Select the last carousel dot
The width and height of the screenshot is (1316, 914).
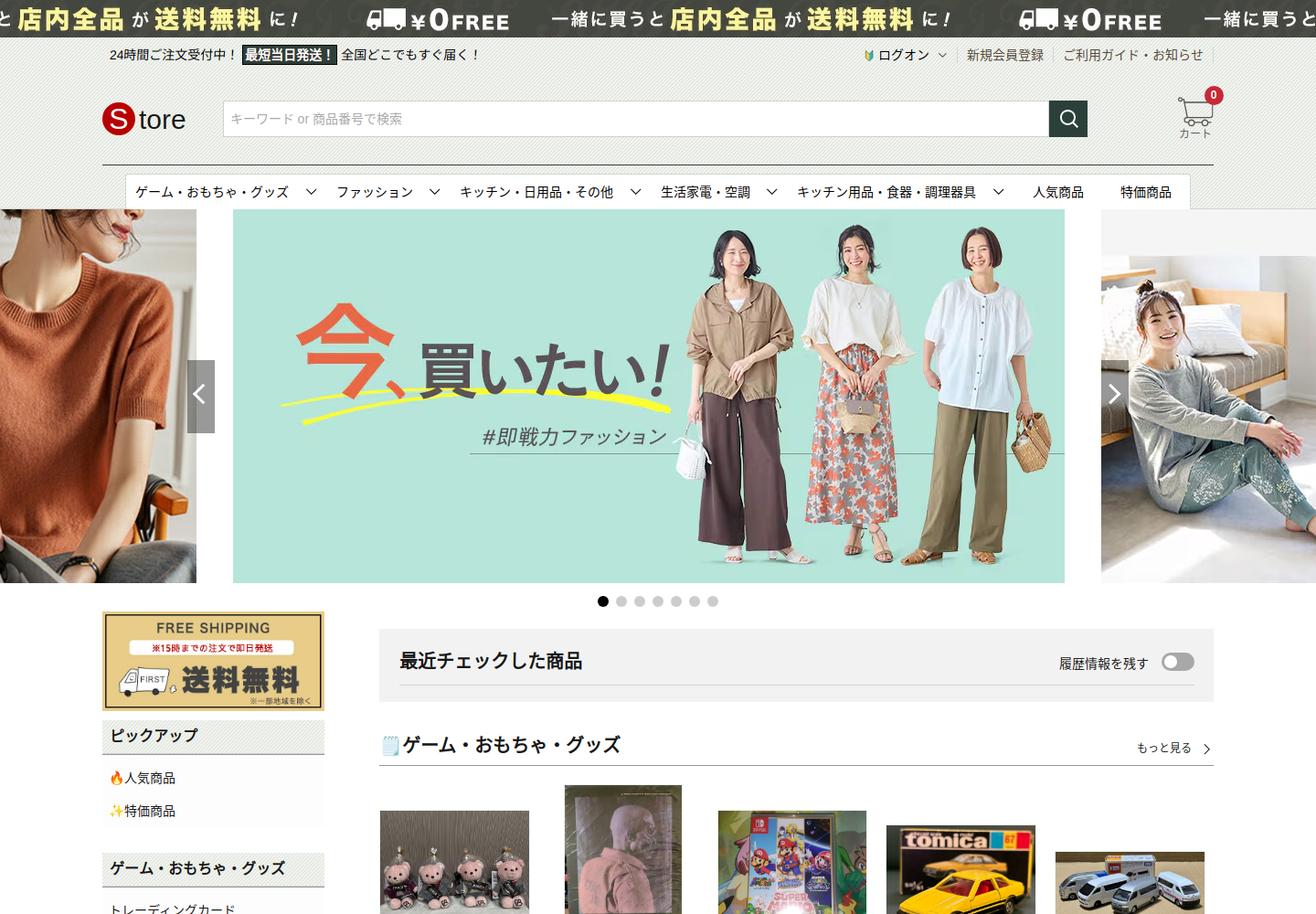(713, 601)
